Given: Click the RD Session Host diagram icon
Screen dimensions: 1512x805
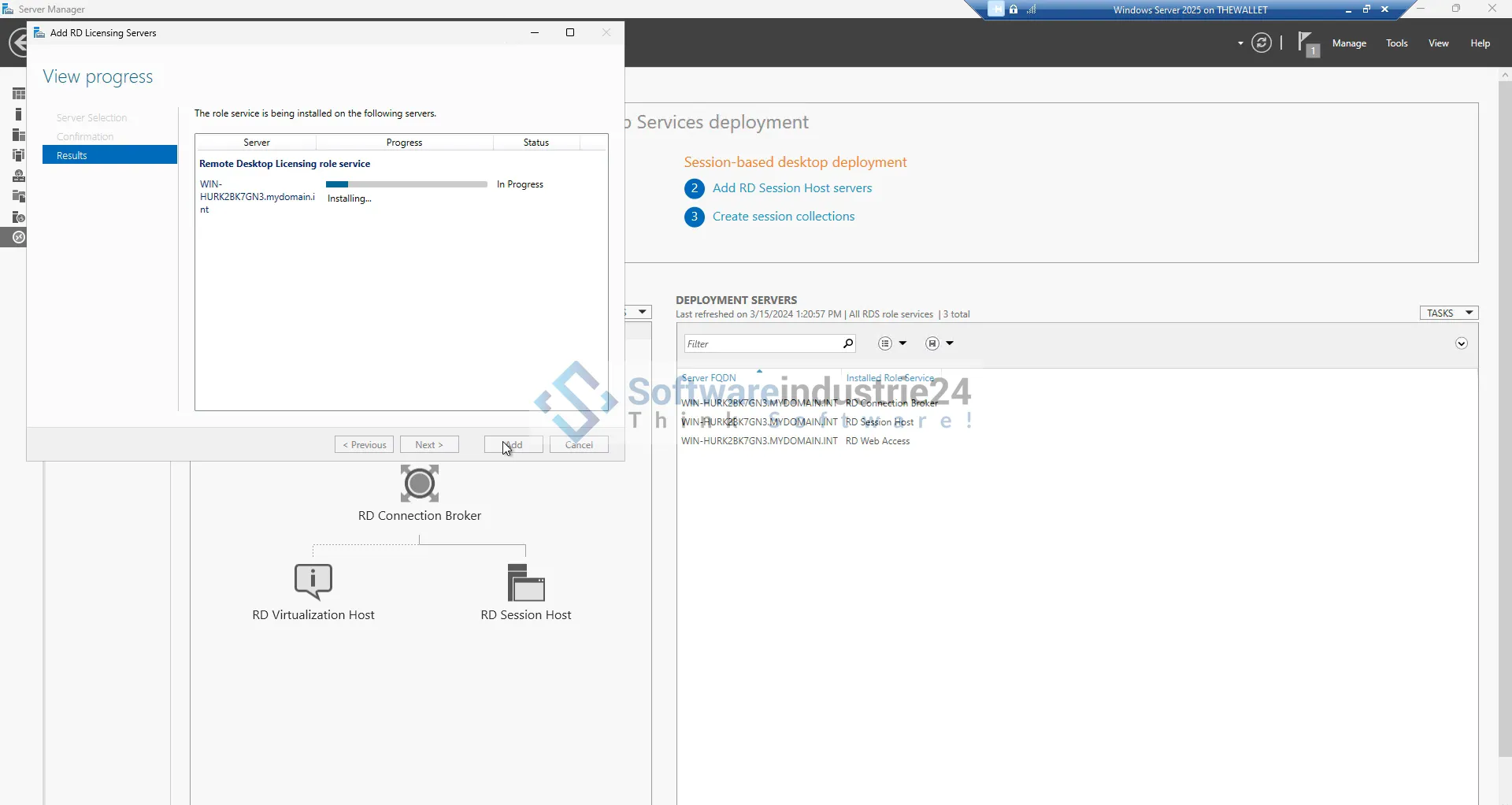Looking at the screenshot, I should [526, 582].
